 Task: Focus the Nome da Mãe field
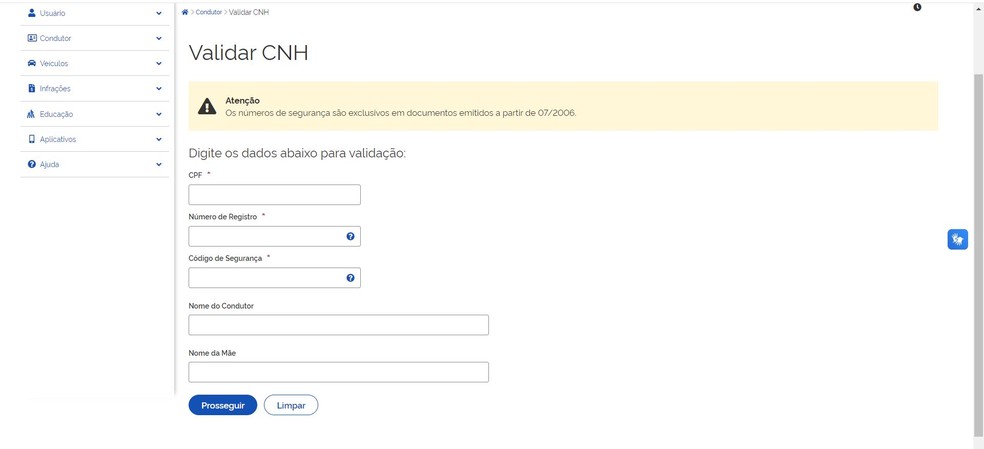(x=339, y=372)
